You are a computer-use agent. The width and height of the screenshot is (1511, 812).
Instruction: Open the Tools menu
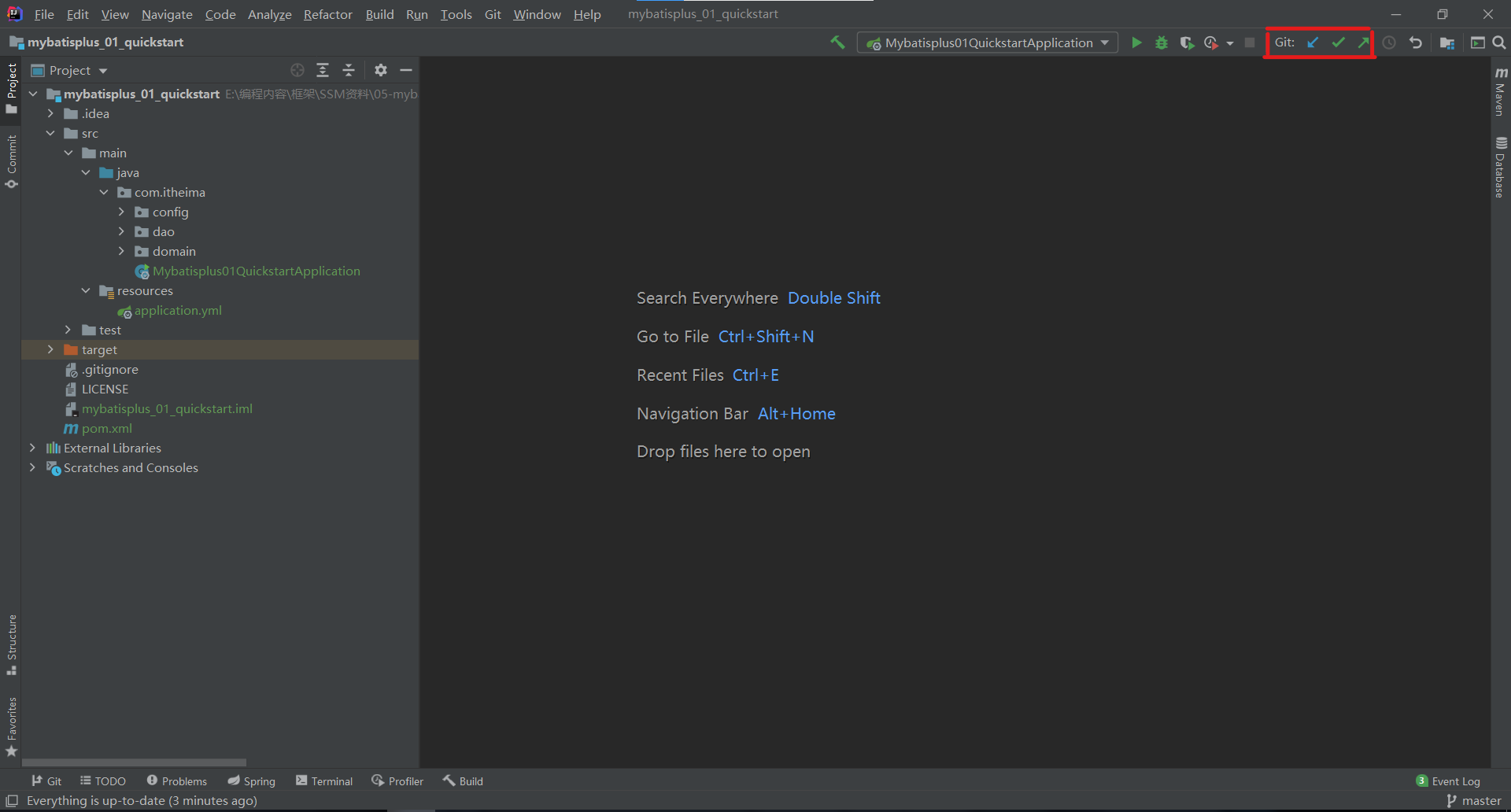pos(456,14)
